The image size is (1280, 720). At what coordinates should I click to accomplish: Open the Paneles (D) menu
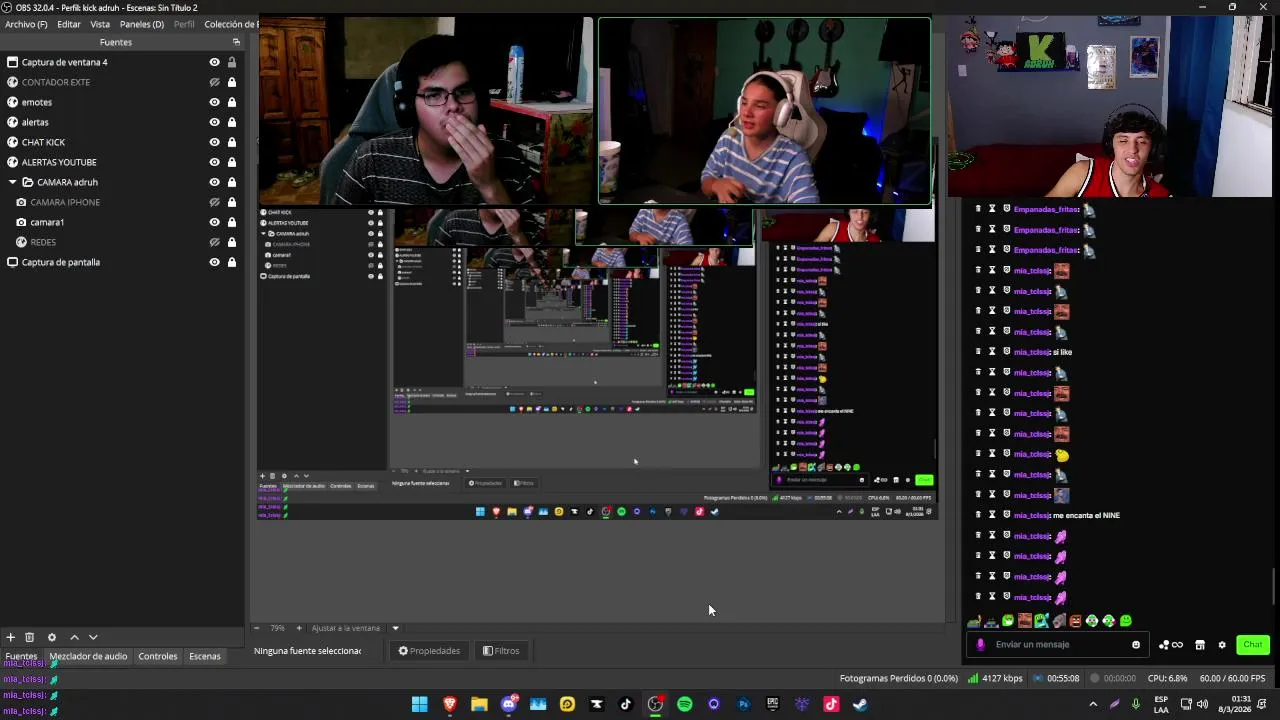142,24
